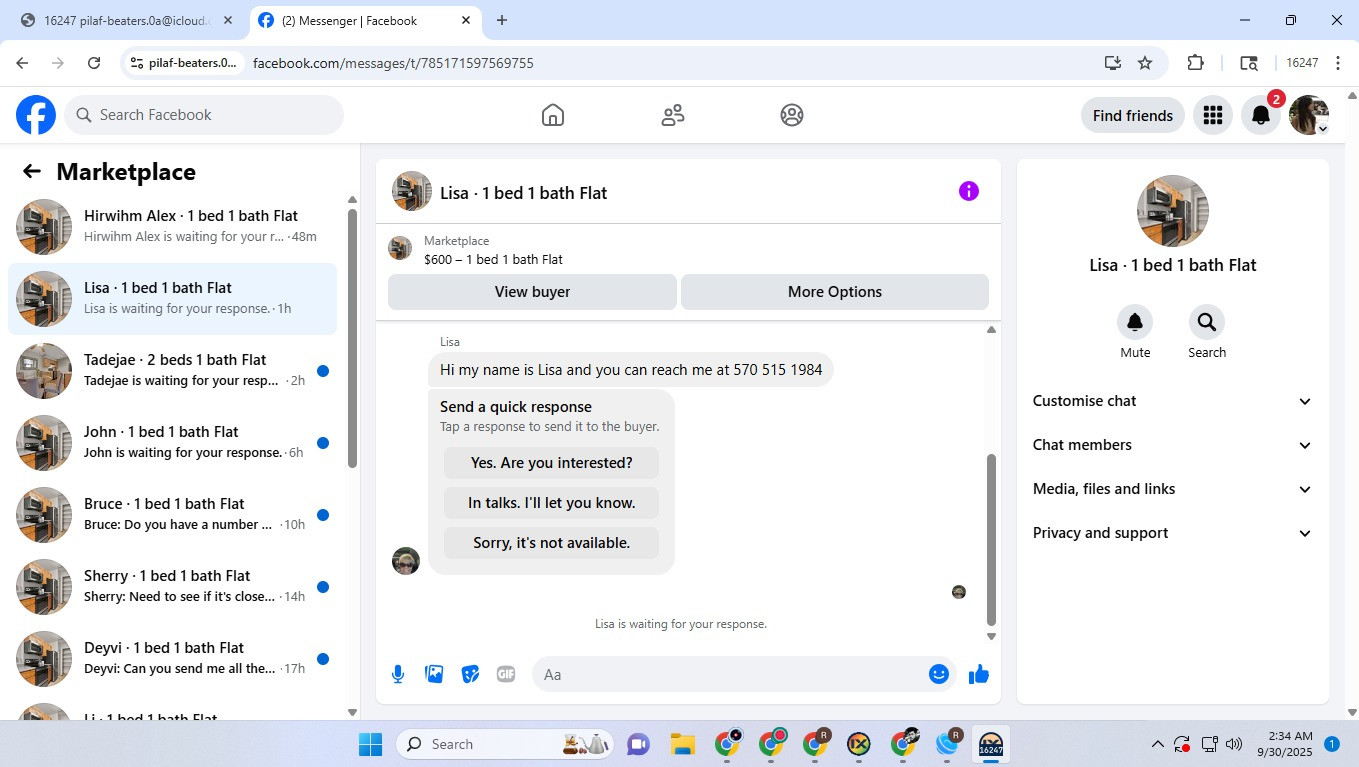Open the emoji picker in message box
Image resolution: width=1359 pixels, height=767 pixels.
tap(938, 674)
